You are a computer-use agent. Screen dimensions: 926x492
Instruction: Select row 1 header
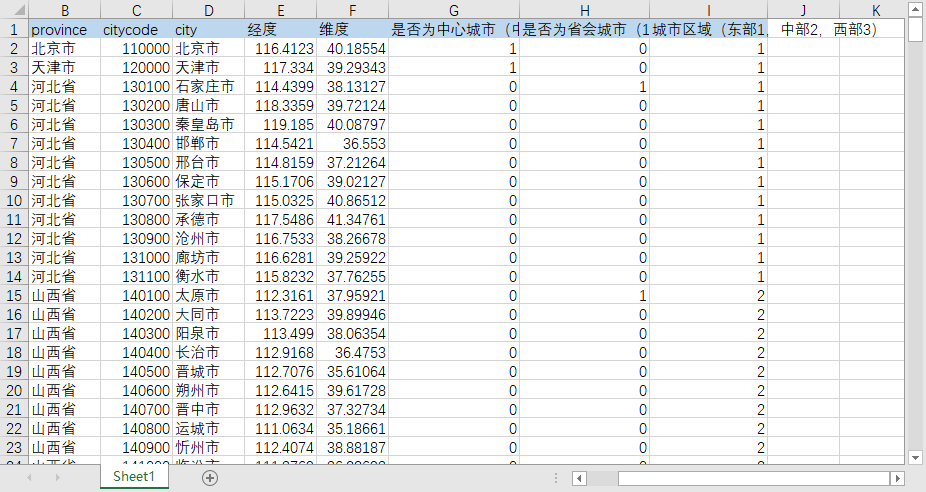point(14,29)
